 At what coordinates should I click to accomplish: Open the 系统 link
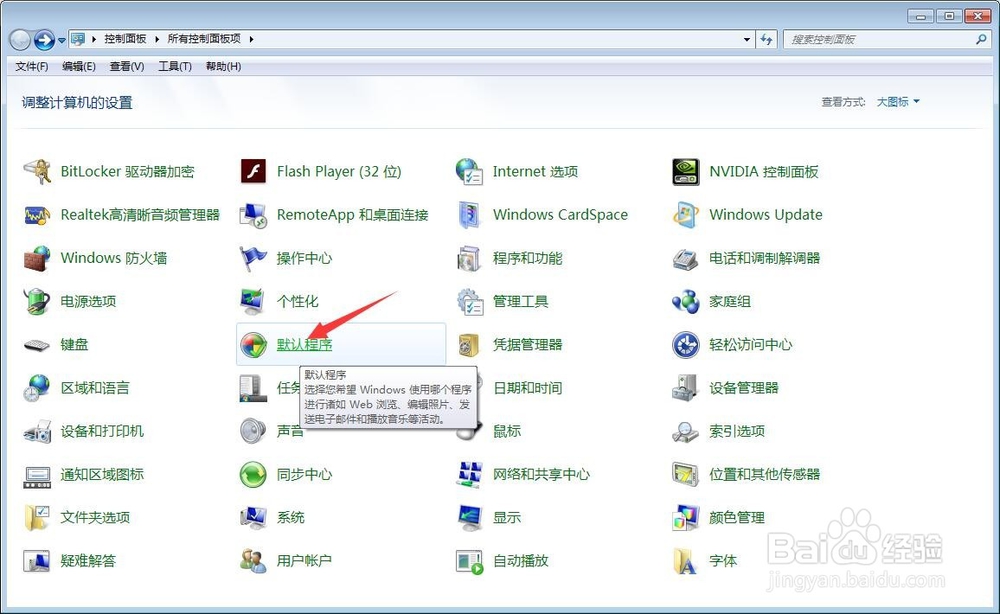291,518
